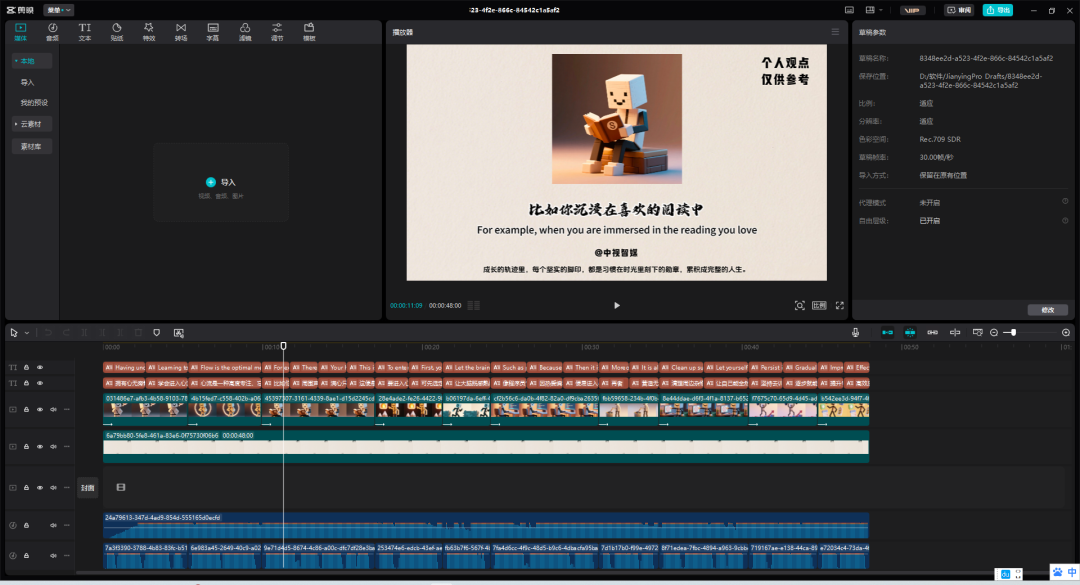Viewport: 1080px width, 585px height.
Task: Open the 菜单 dropdown beside the logo
Action: pos(58,10)
